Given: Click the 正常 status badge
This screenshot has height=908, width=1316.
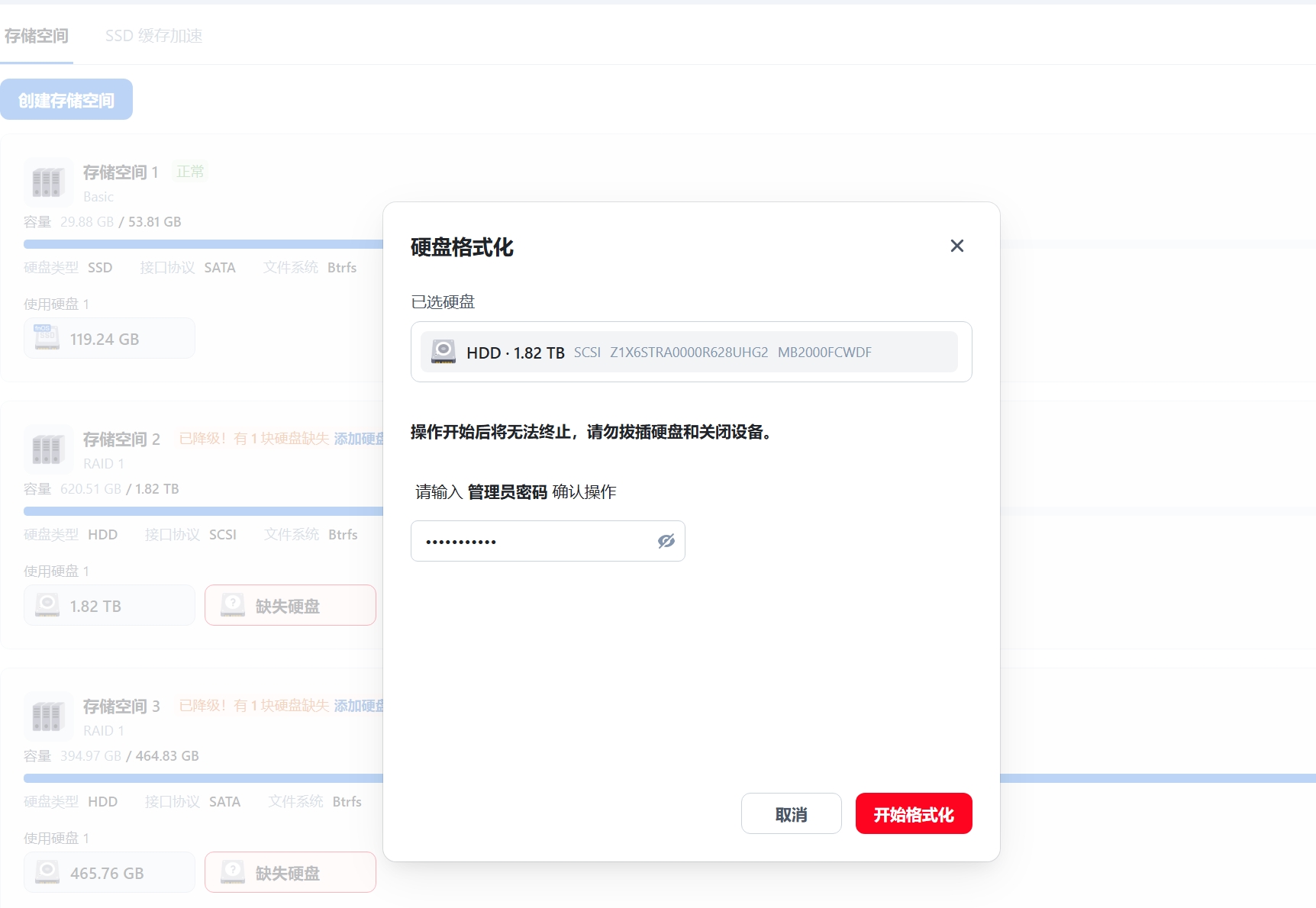Looking at the screenshot, I should click(x=190, y=172).
